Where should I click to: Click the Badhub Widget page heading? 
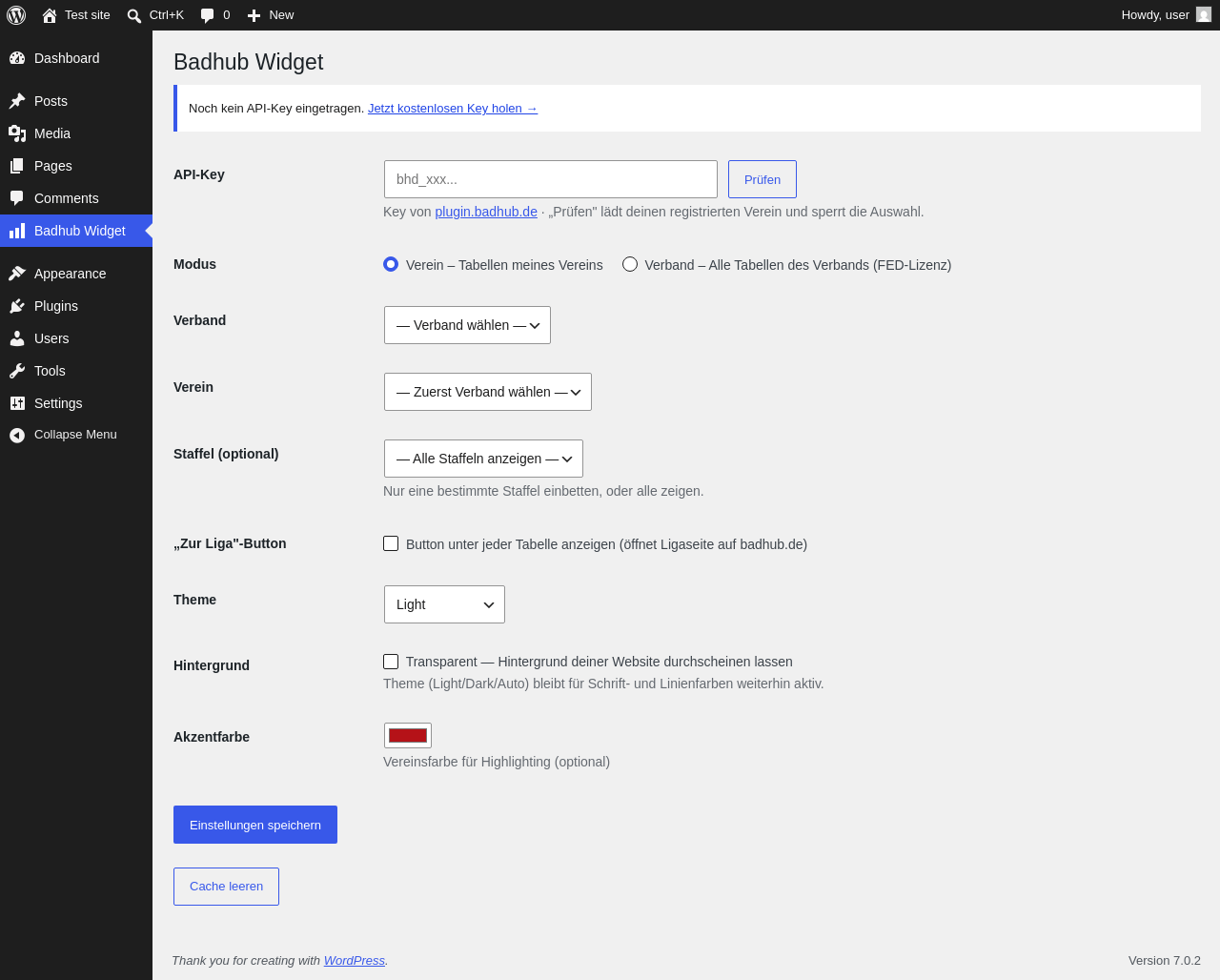pyautogui.click(x=249, y=62)
